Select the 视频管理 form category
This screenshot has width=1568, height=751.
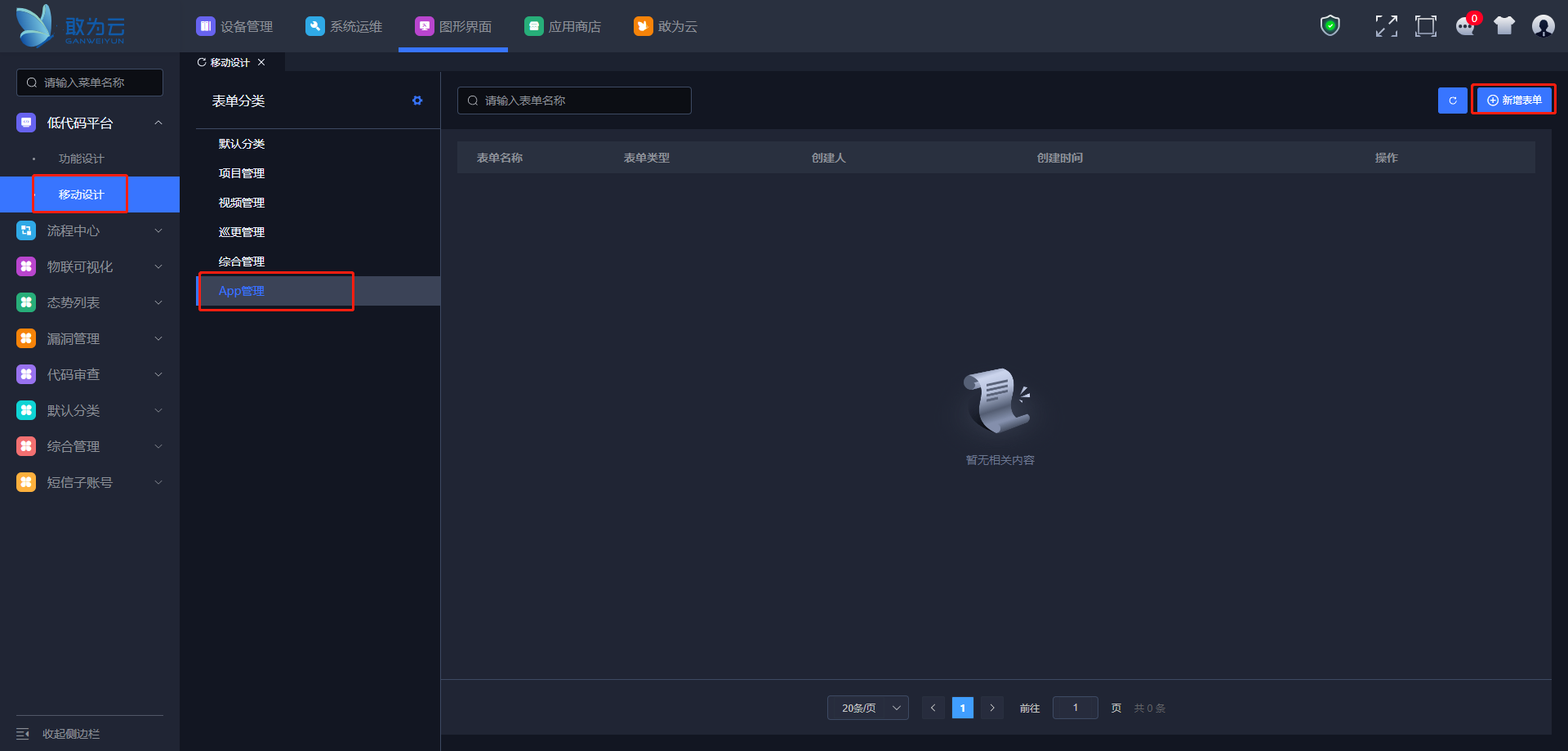[318, 203]
